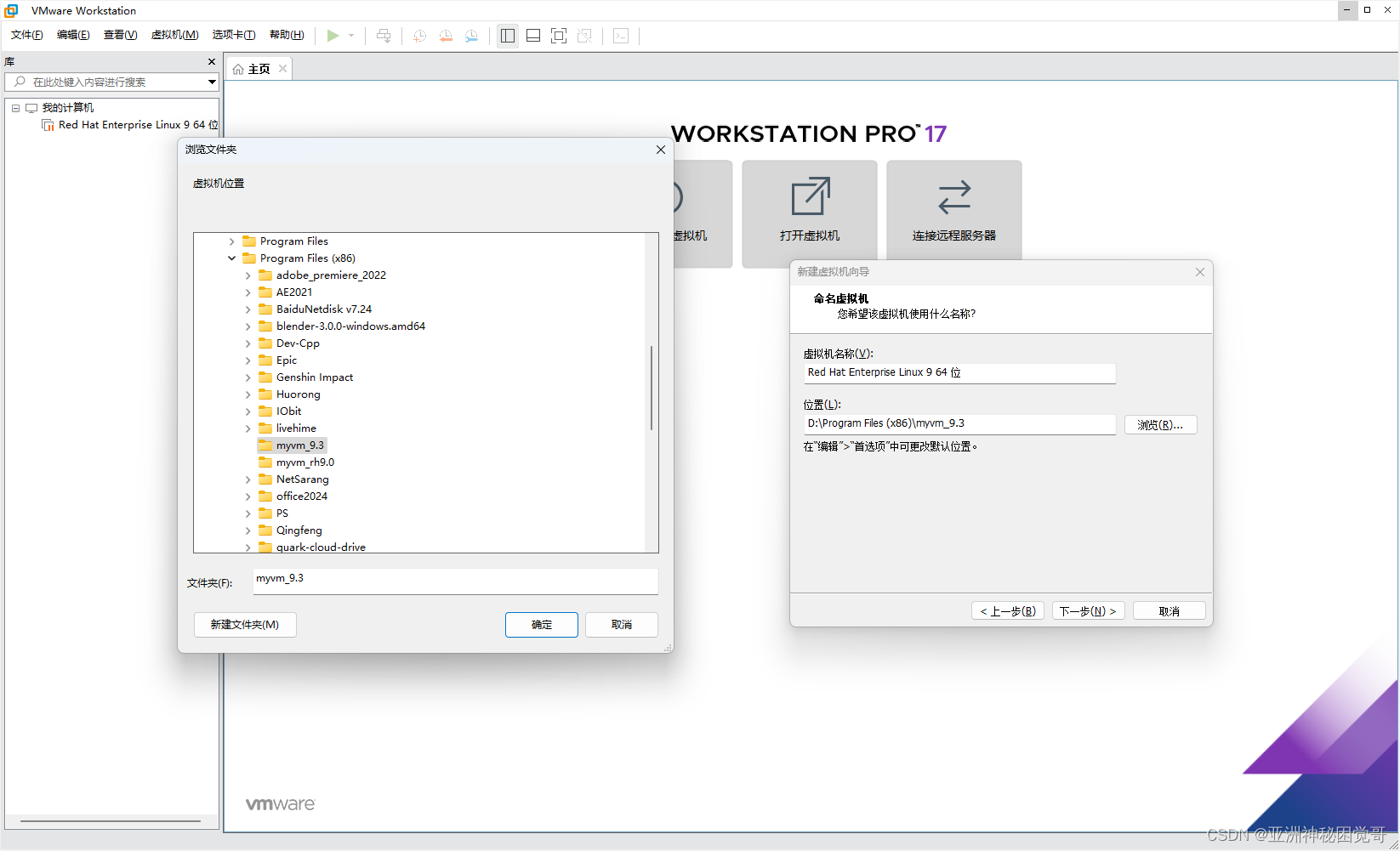Click the 位置(L) path input field
This screenshot has width=1400, height=851.
point(959,423)
